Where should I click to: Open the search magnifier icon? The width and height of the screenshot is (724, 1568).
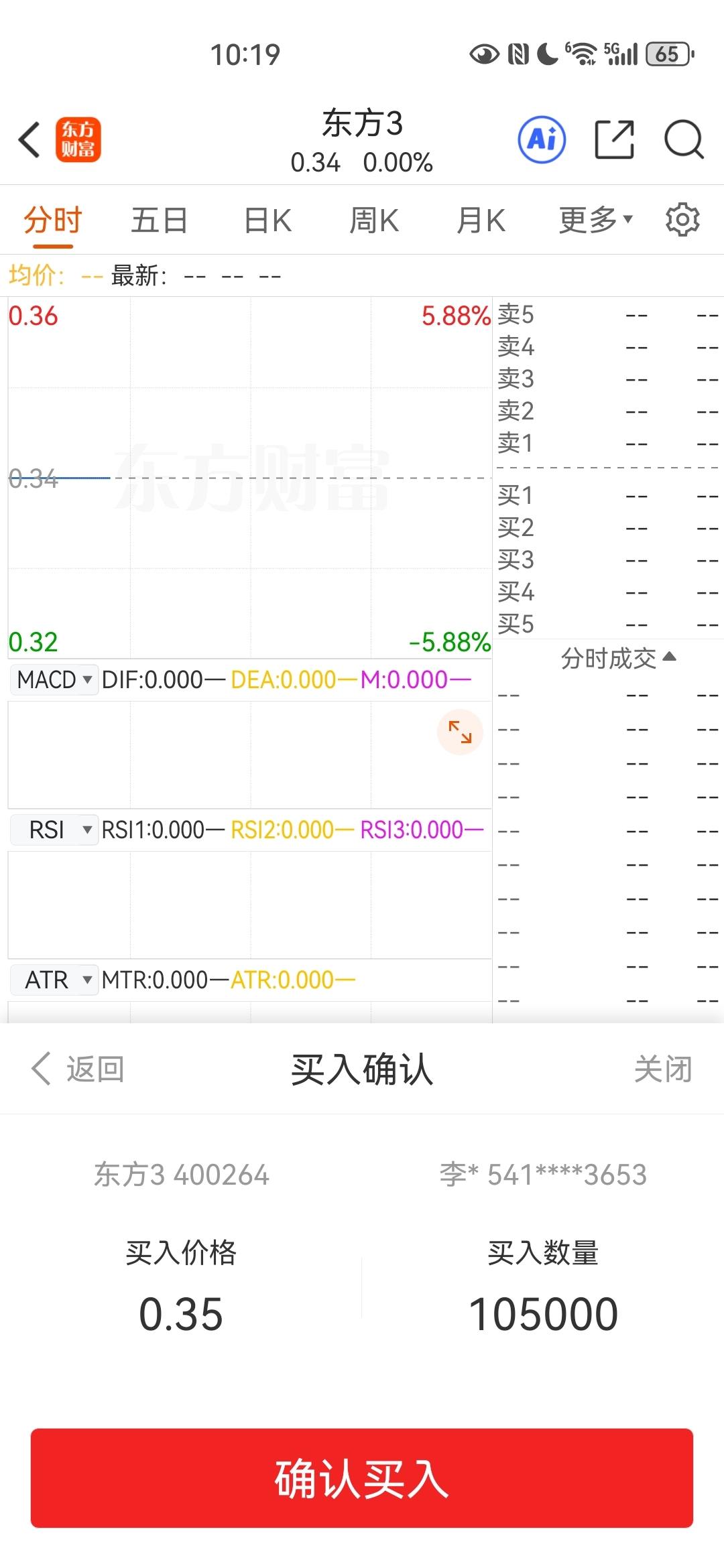click(x=684, y=139)
